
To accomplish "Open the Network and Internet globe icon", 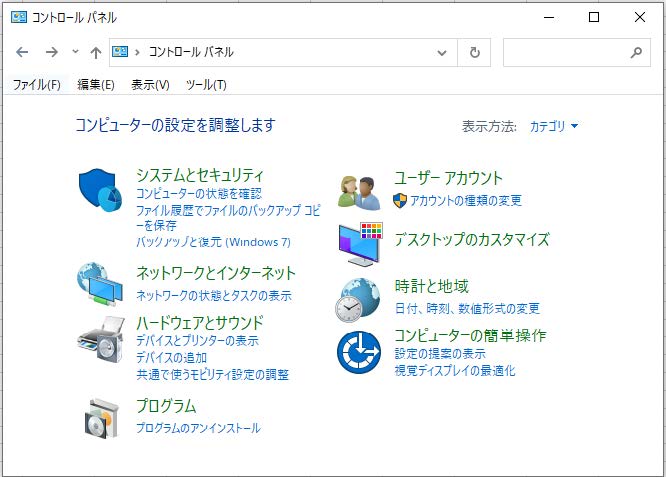I will coord(100,284).
